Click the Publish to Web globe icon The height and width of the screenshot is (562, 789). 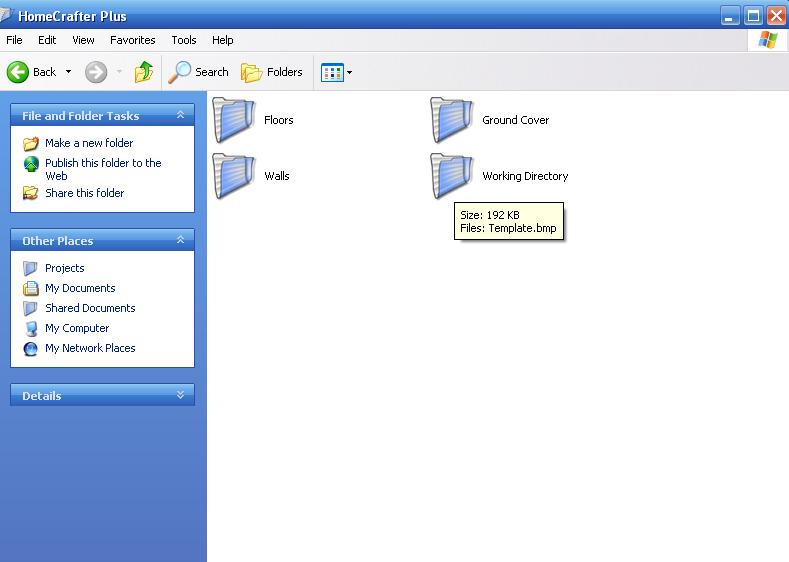(31, 164)
